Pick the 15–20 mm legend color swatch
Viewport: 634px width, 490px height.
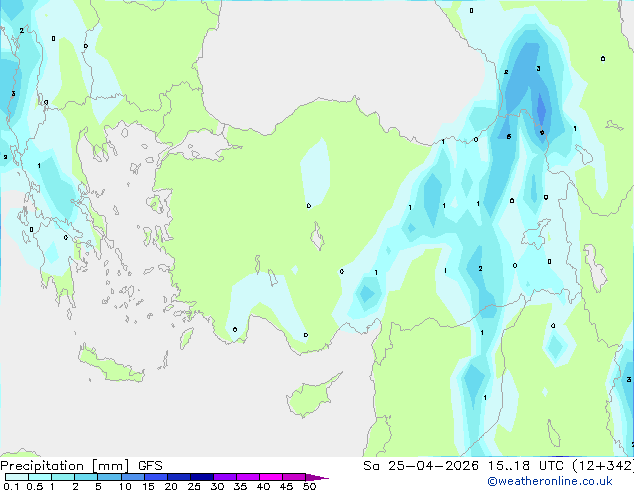pos(156,477)
